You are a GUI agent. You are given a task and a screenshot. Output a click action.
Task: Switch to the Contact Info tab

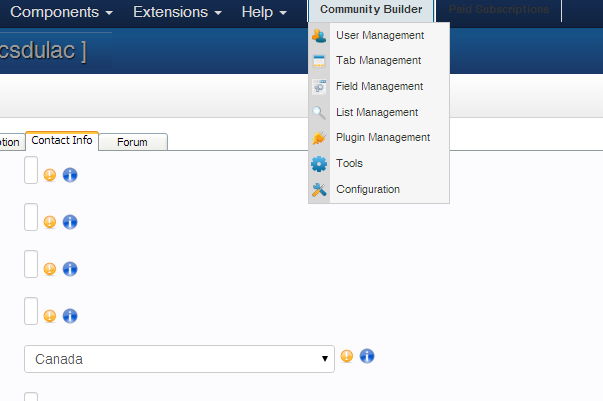pyautogui.click(x=62, y=141)
